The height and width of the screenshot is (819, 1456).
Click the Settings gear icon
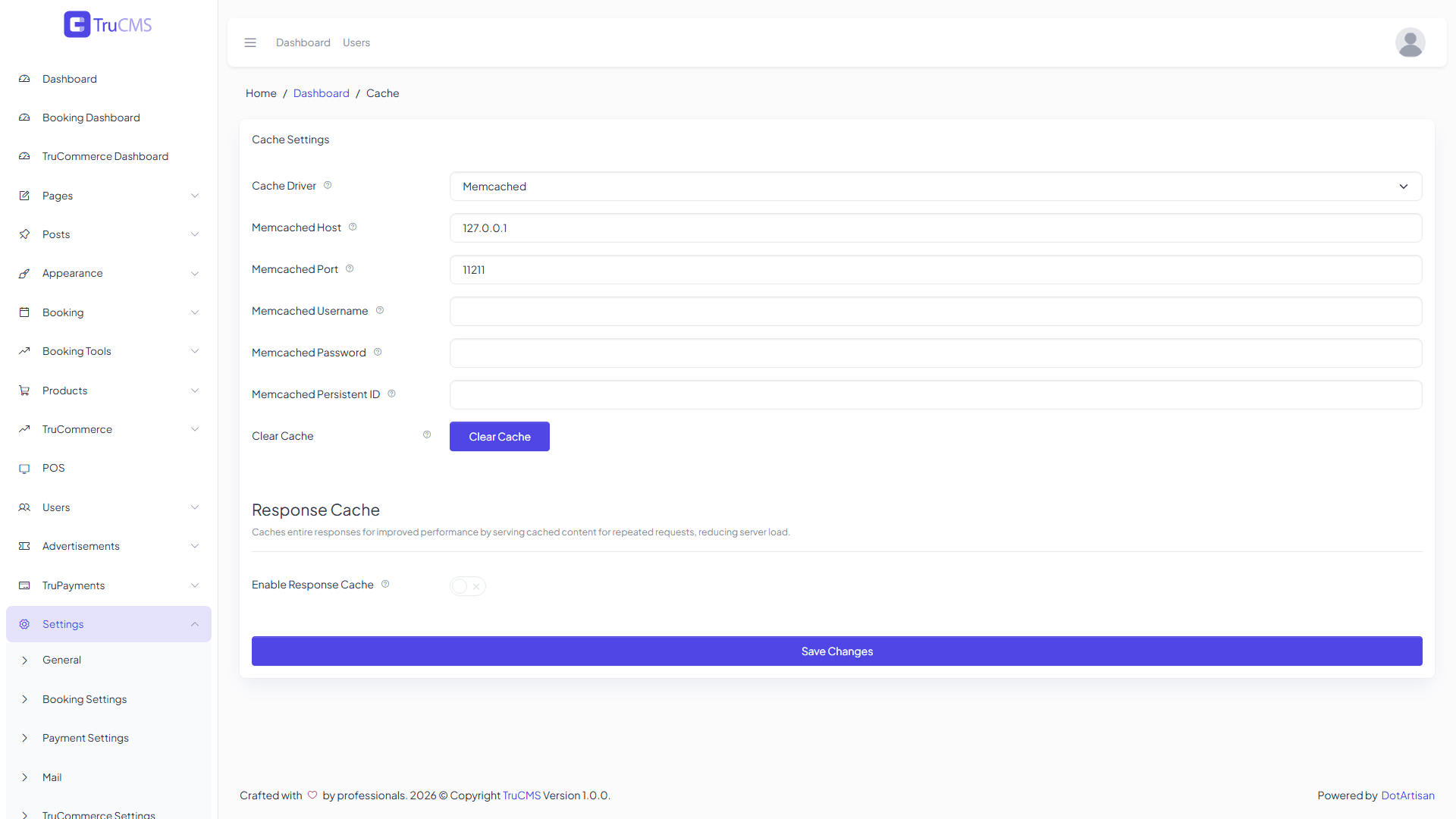24,624
